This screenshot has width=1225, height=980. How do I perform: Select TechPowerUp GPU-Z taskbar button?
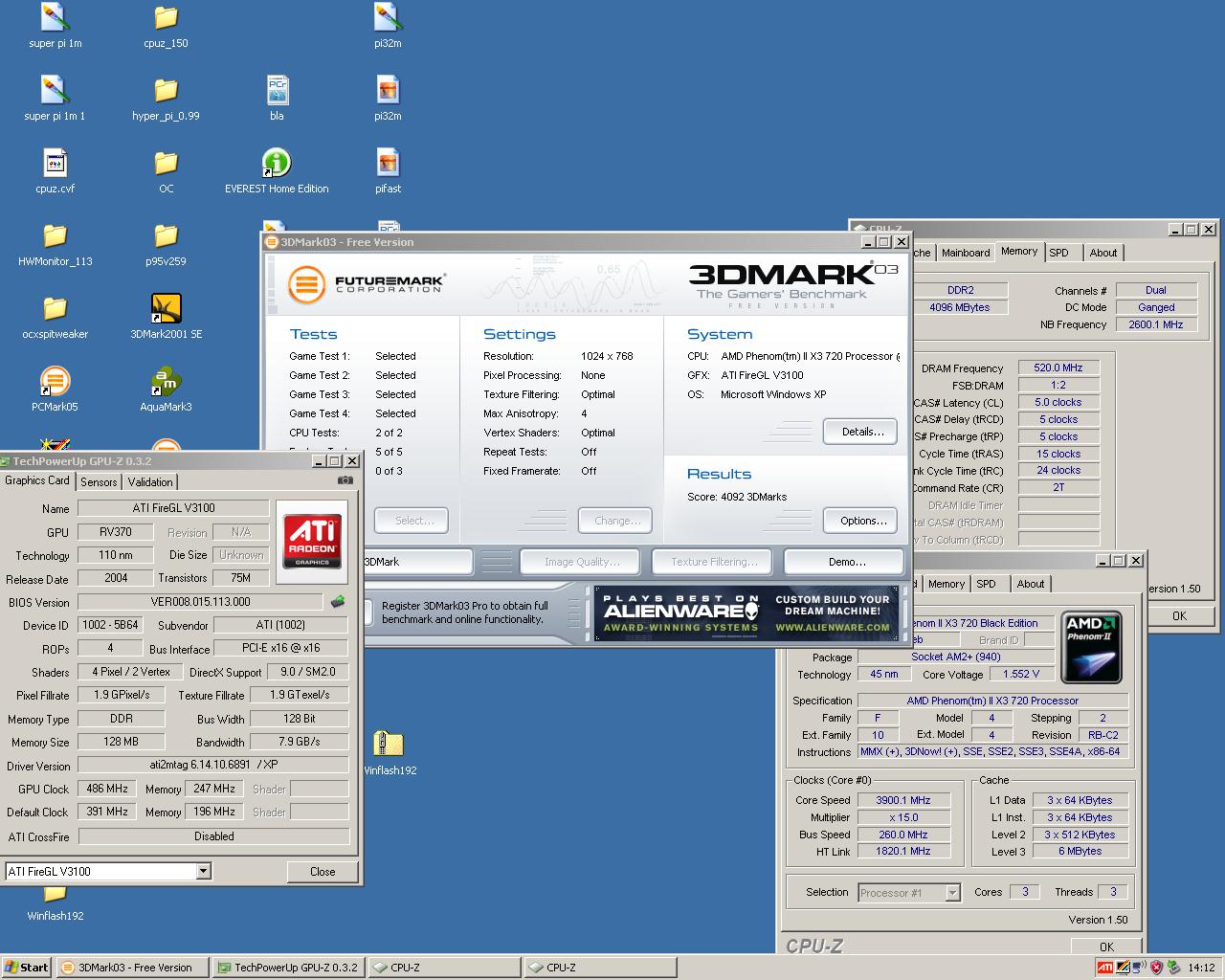point(287,968)
